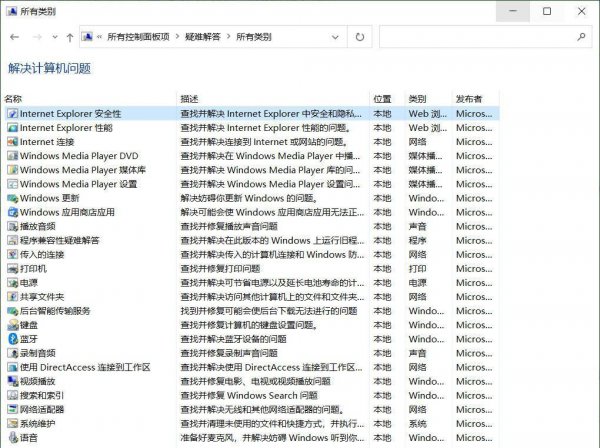Select the 键盘 troubleshooter name
This screenshot has height=448, width=600.
29,325
